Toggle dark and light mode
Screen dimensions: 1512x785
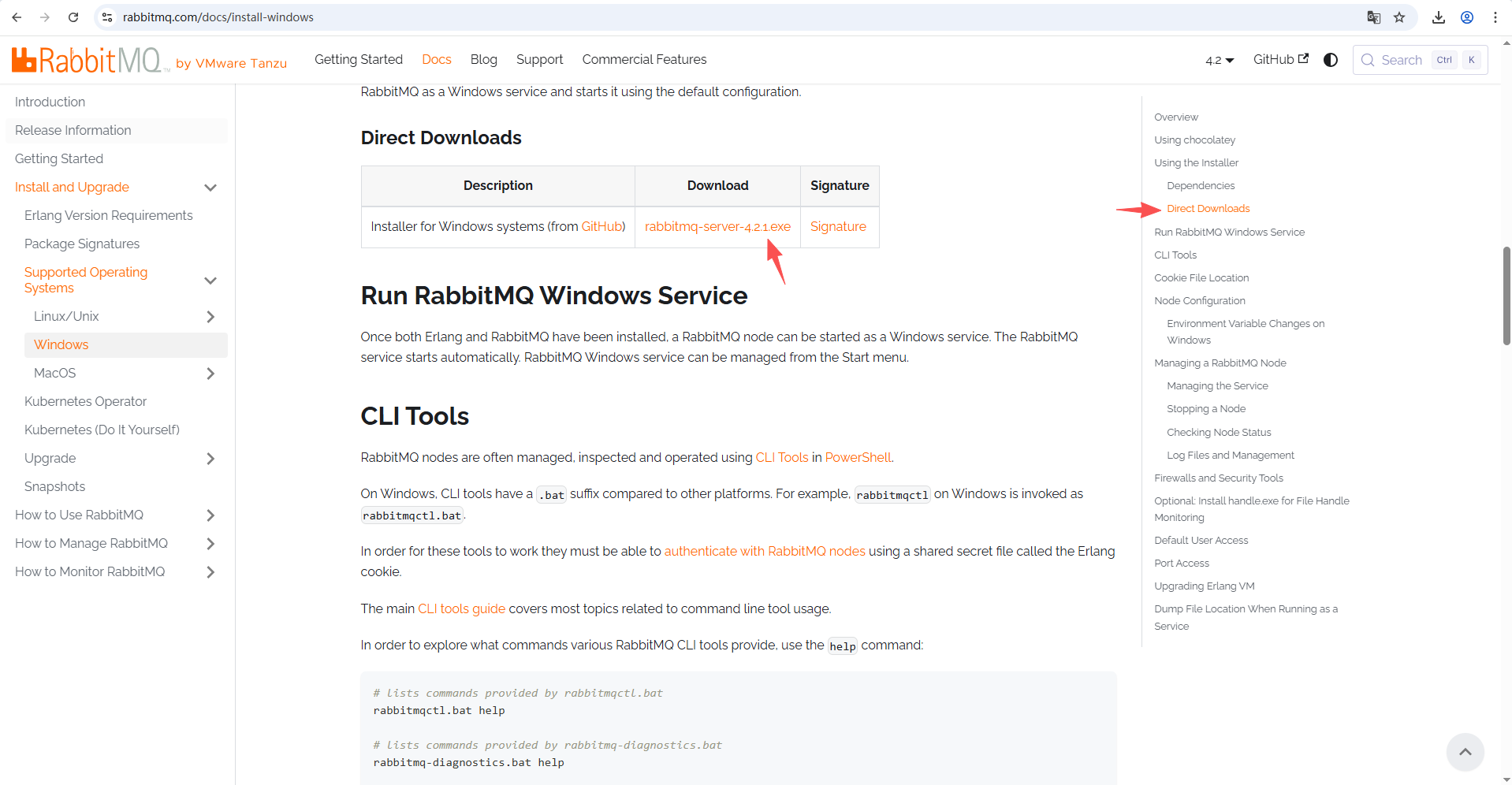tap(1331, 60)
